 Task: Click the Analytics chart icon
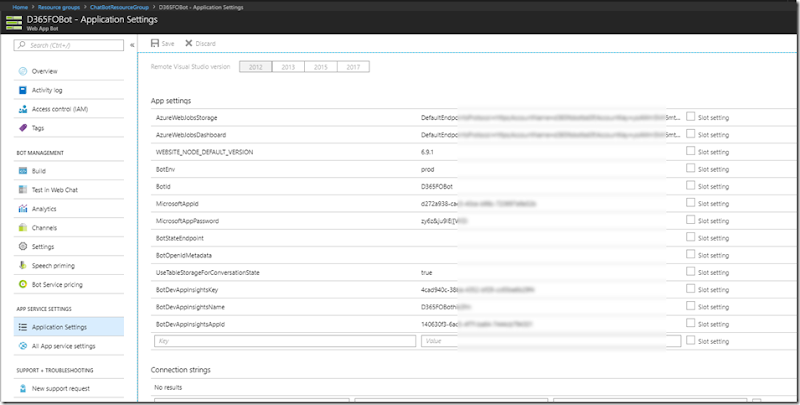(x=22, y=209)
